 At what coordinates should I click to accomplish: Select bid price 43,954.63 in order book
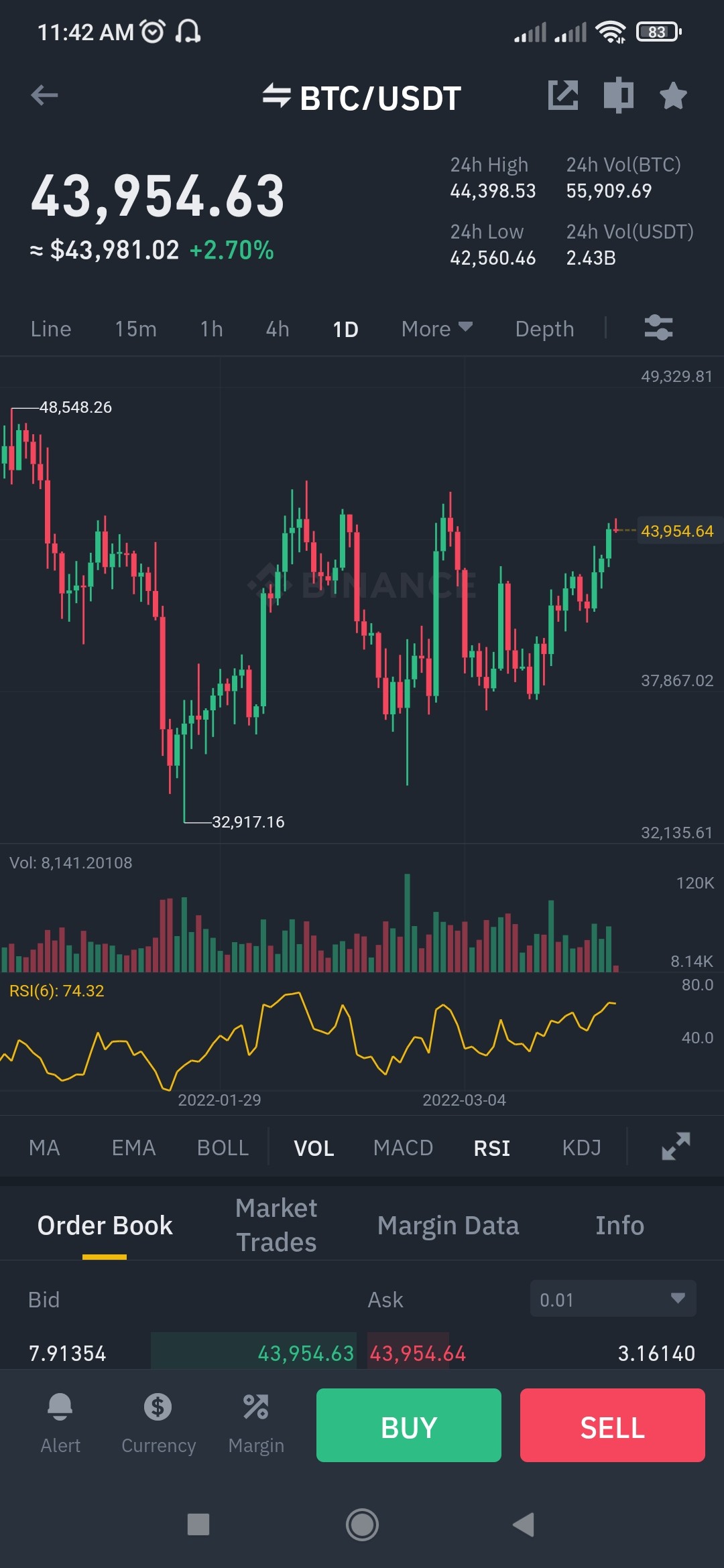[x=306, y=1354]
